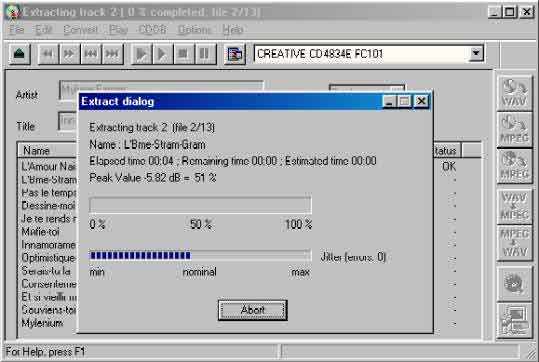Click the stop playback button
539x362 pixels.
183,54
